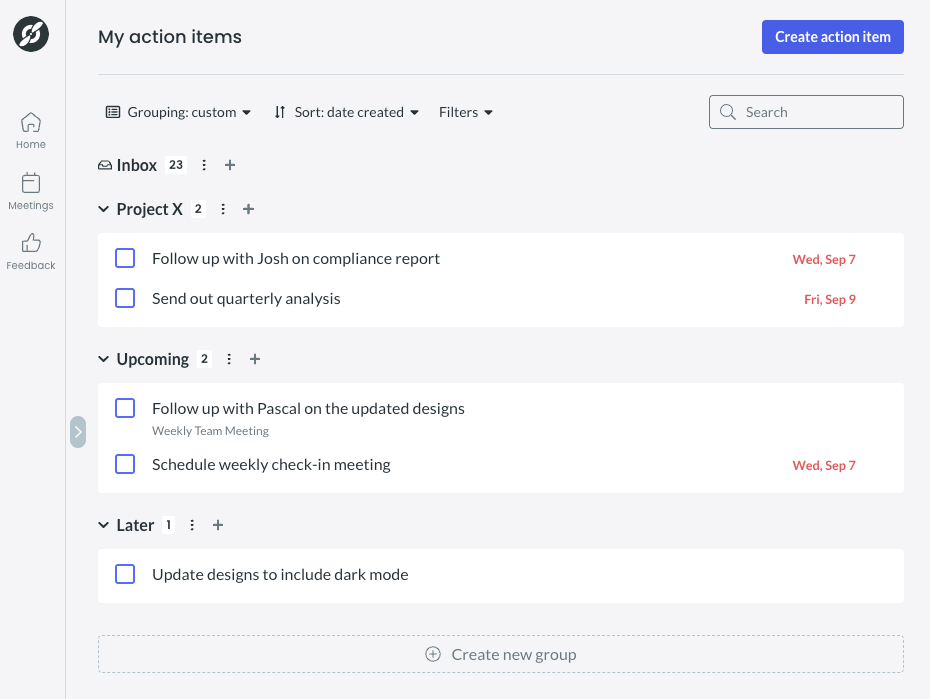Click the Create action item button

pos(833,37)
